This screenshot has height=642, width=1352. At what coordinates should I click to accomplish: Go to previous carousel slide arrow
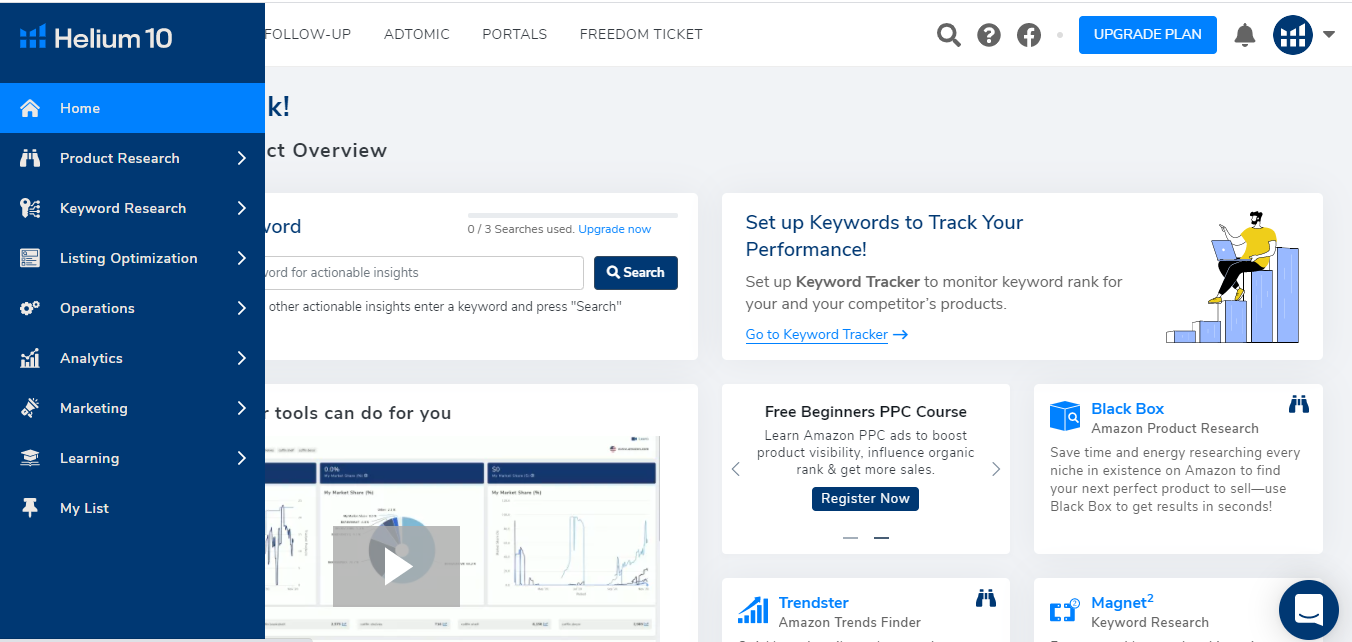pos(736,469)
